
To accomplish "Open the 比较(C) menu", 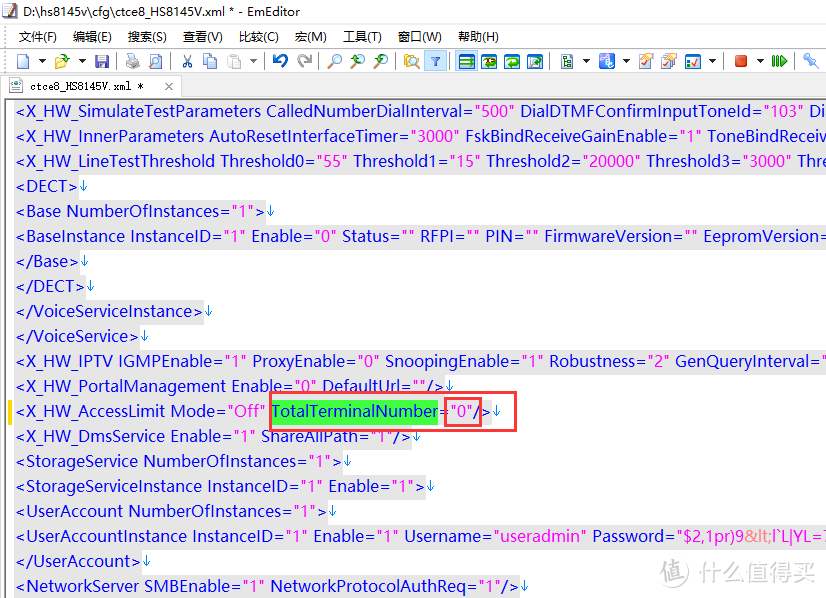I will point(259,36).
